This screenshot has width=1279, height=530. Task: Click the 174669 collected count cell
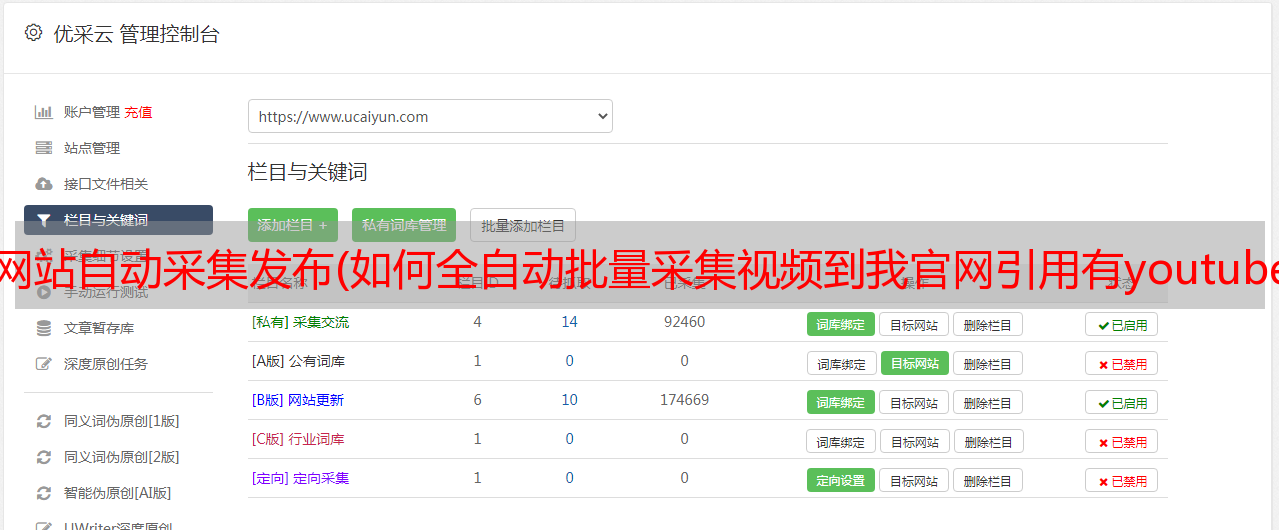point(684,400)
